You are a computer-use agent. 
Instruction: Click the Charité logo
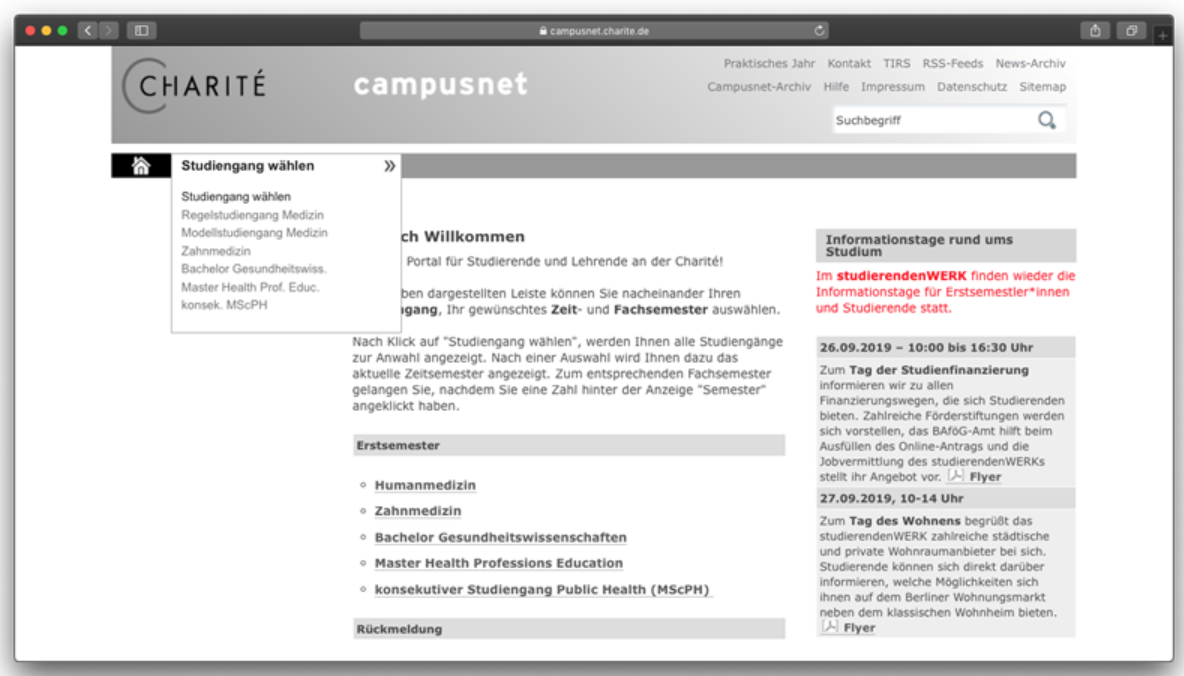click(195, 85)
